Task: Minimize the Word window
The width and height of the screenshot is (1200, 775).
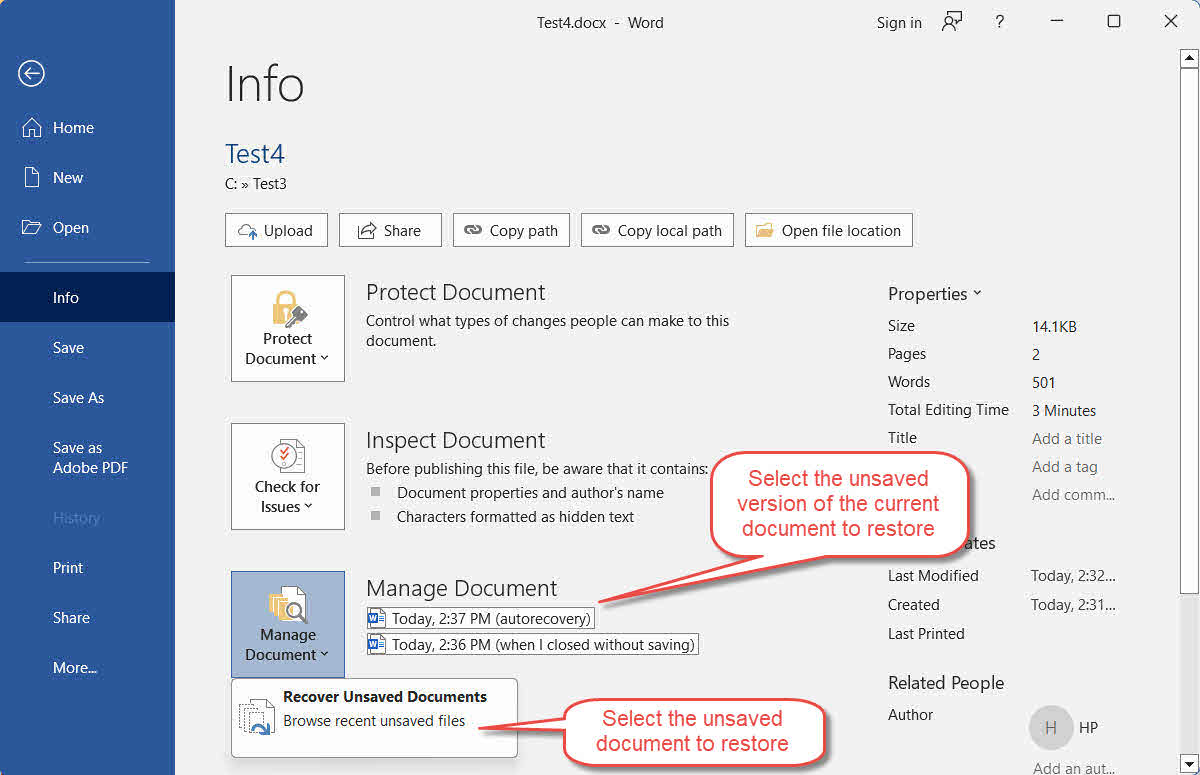Action: [x=1056, y=22]
